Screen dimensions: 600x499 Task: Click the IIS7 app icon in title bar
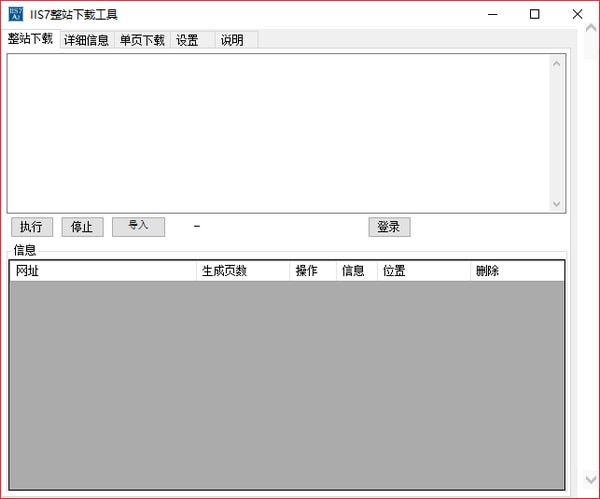[15, 14]
